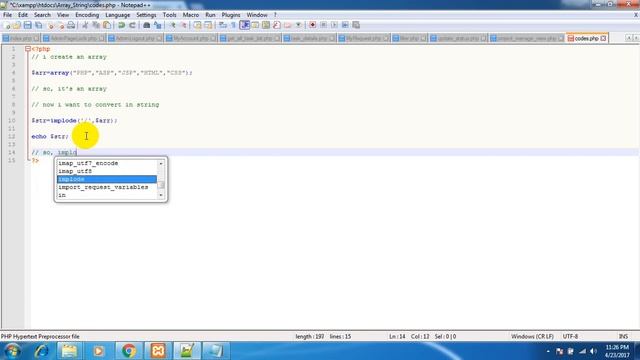Print the document using the Print icon
Image resolution: width=640 pixels, height=360 pixels.
71,25
